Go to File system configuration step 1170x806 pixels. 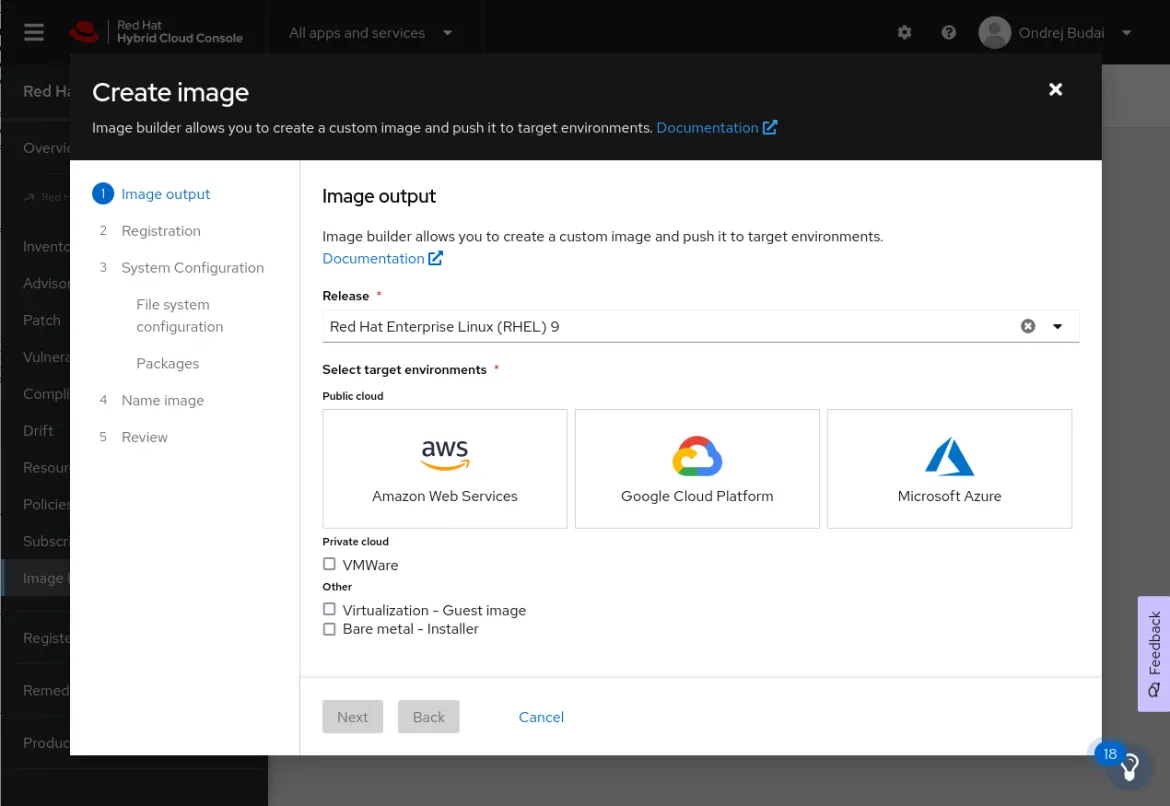179,316
